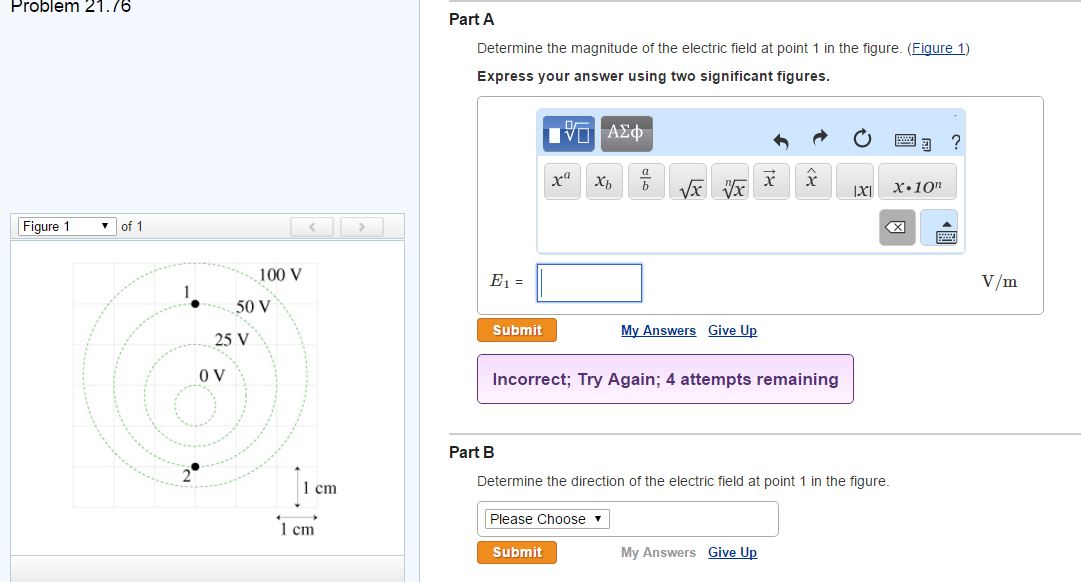
Task: Click the Part A heading
Action: point(472,19)
